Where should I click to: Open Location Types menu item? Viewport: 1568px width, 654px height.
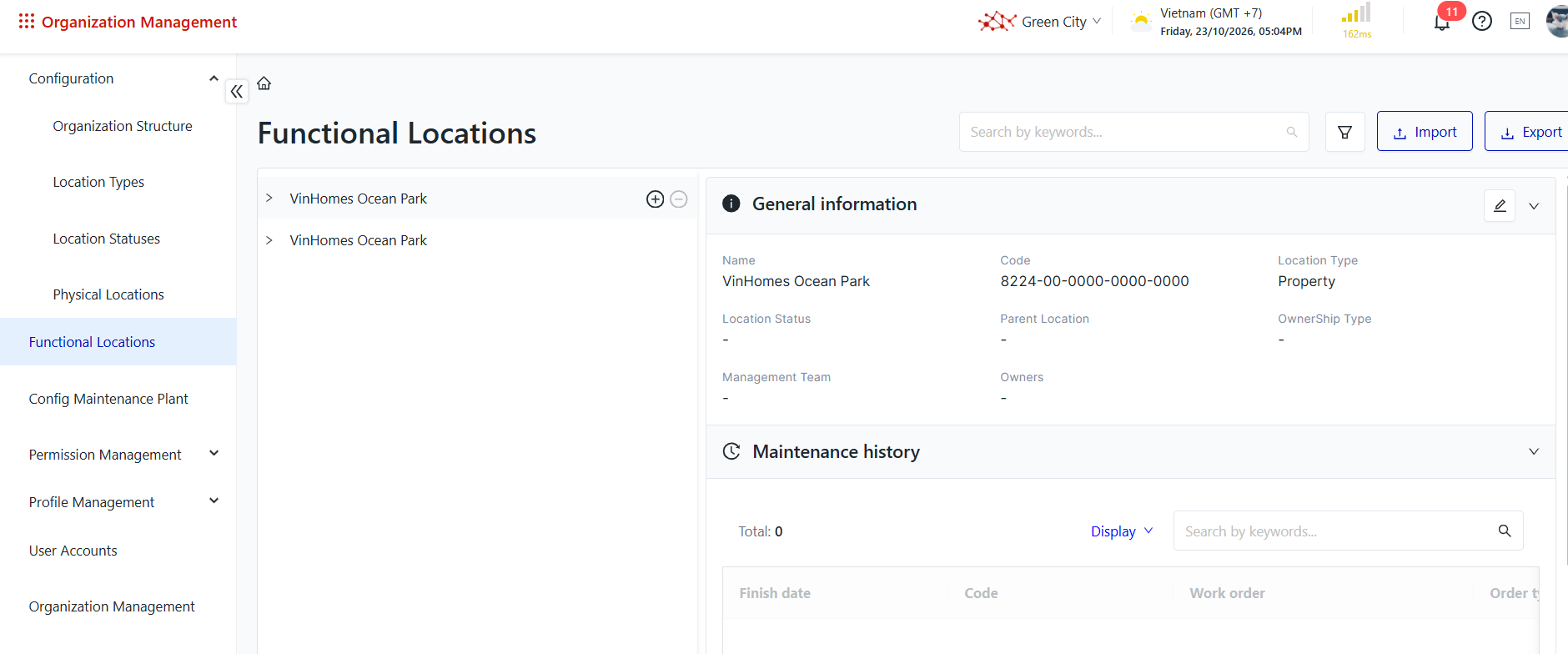pyautogui.click(x=98, y=182)
